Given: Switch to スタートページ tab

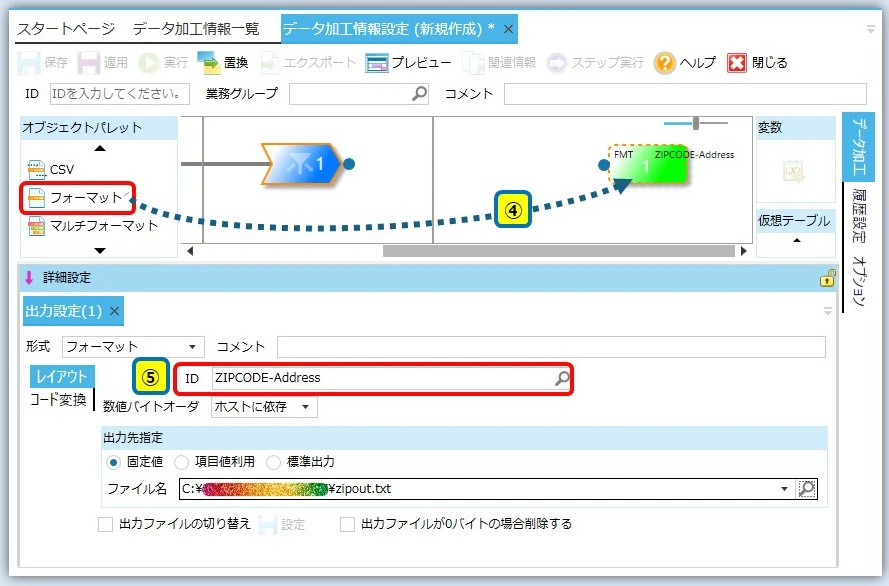Looking at the screenshot, I should click(66, 29).
